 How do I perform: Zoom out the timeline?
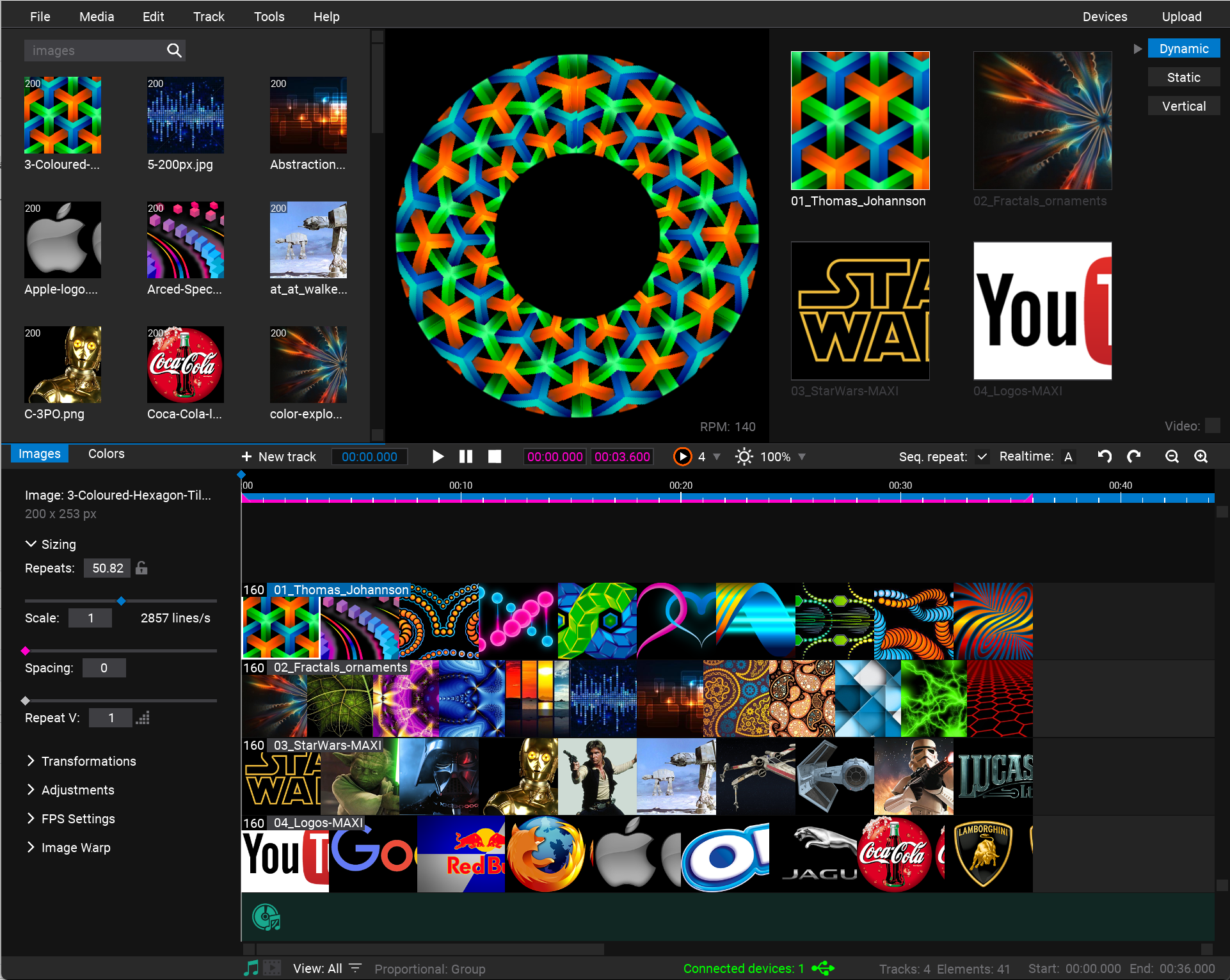pos(1172,456)
